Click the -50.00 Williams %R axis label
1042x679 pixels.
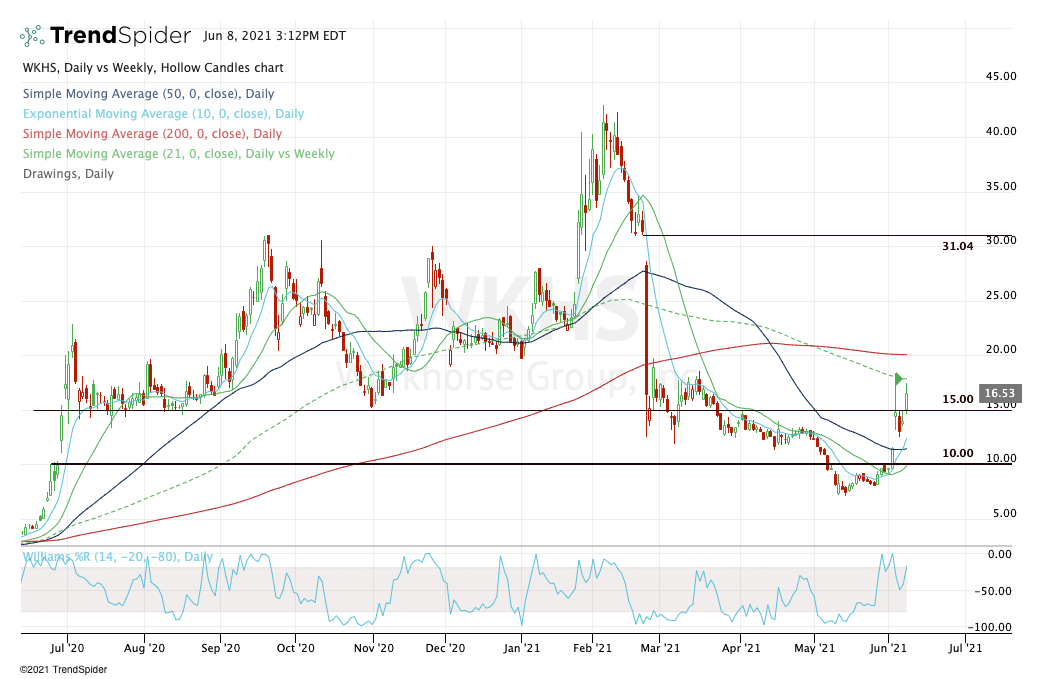997,591
